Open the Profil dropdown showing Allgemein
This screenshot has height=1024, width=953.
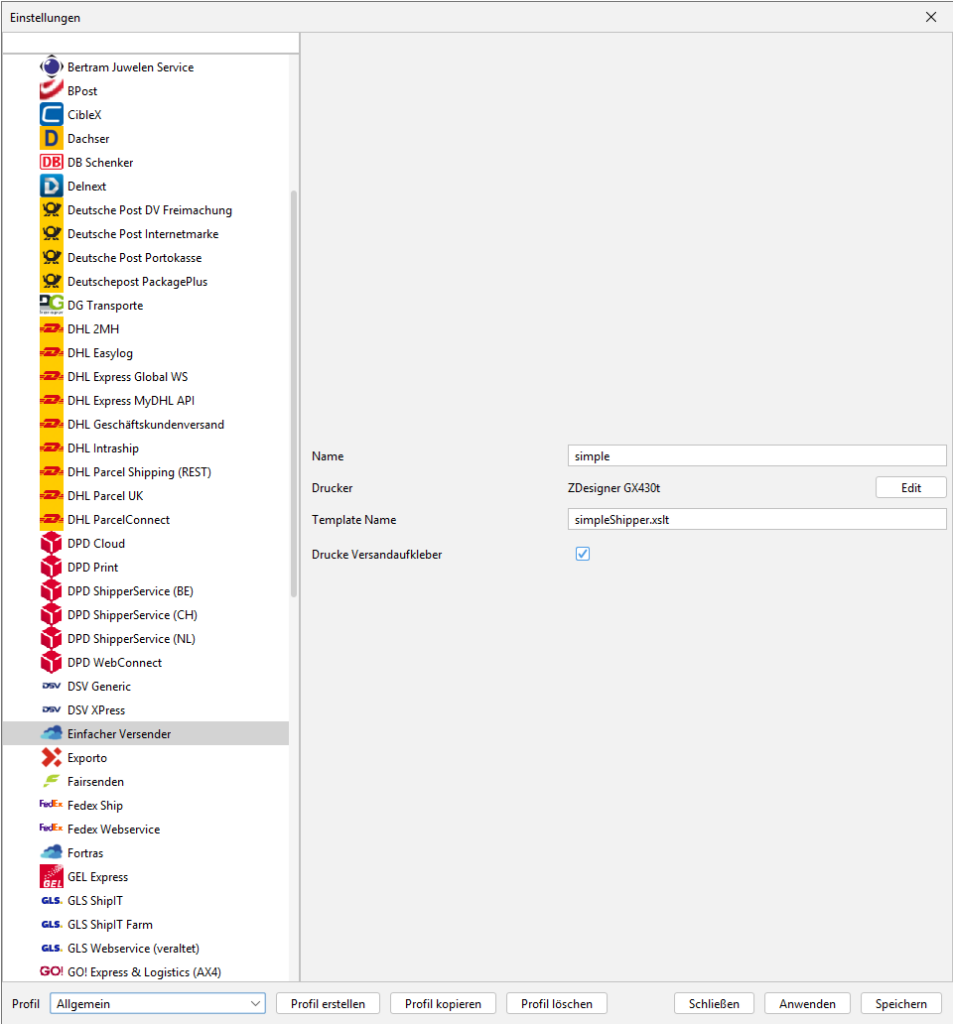click(x=157, y=1004)
